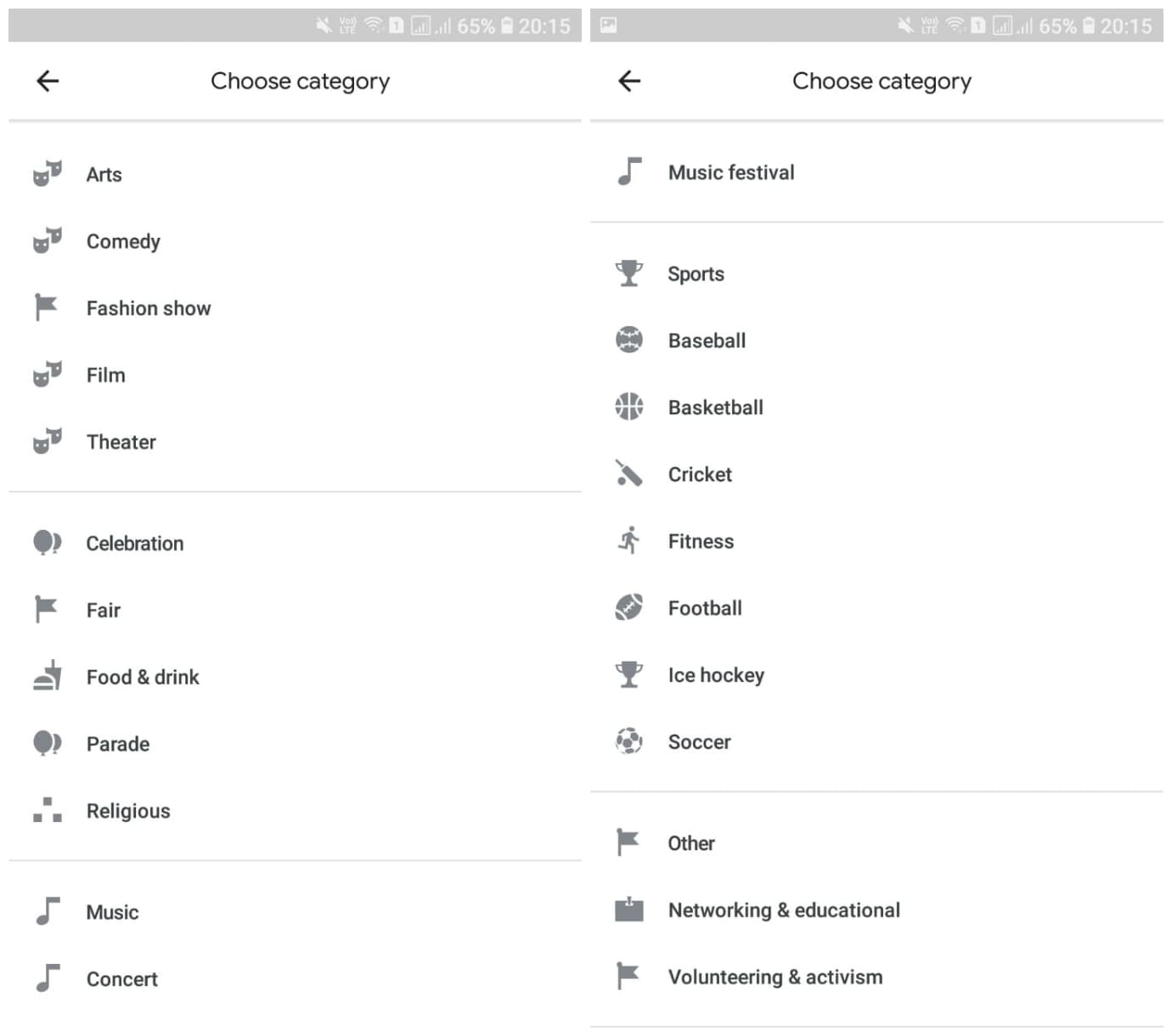Image resolution: width=1172 pixels, height=1036 pixels.
Task: Select the Arts category
Action: [x=104, y=175]
